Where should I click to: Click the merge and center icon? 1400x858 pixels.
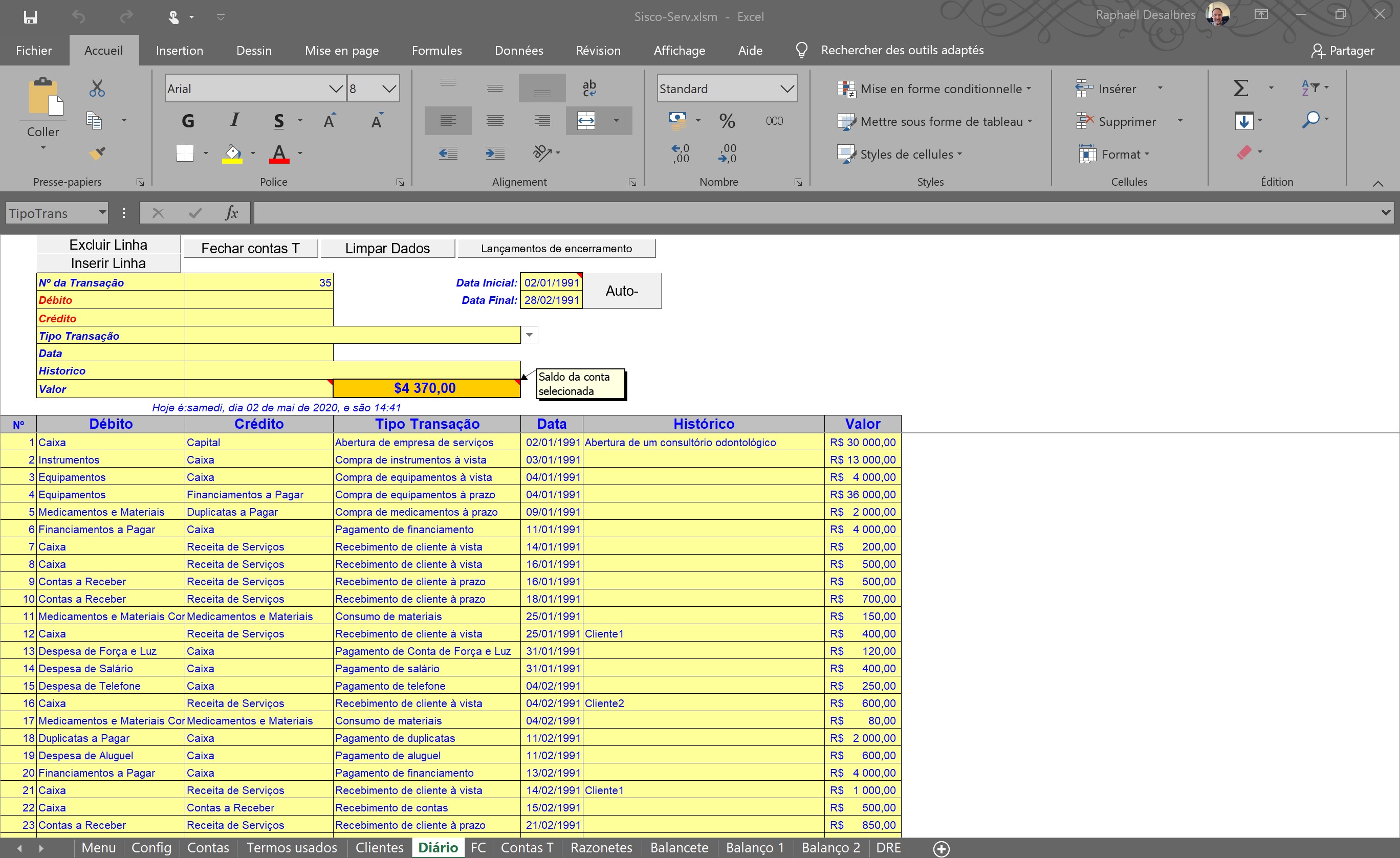[586, 120]
